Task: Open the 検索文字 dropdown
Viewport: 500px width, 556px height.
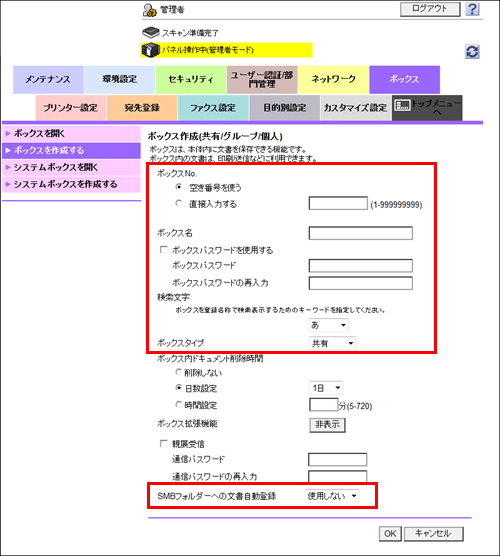Action: point(329,325)
